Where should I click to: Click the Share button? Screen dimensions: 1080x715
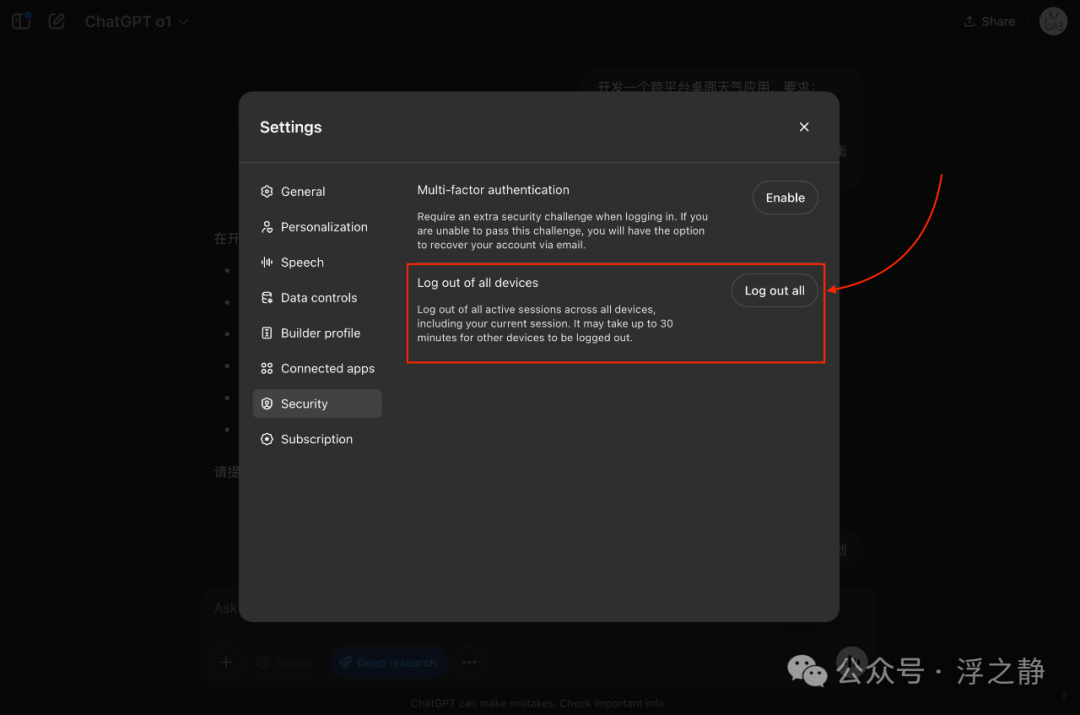tap(989, 21)
